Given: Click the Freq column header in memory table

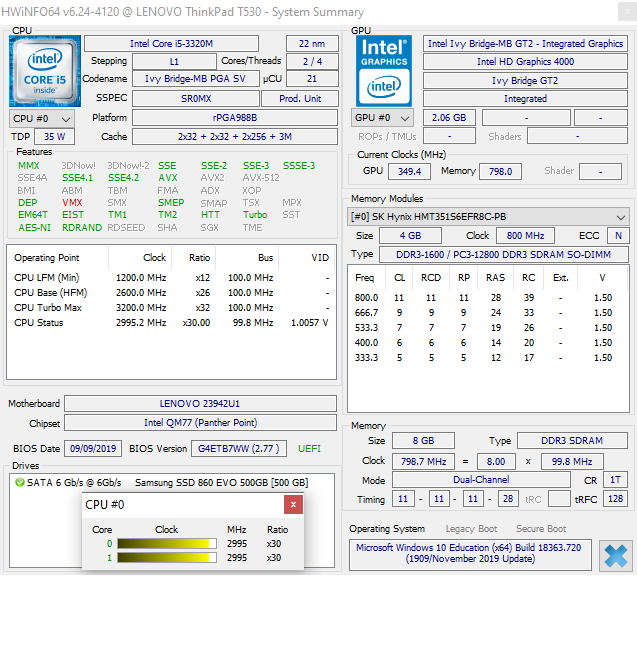Looking at the screenshot, I should (367, 278).
